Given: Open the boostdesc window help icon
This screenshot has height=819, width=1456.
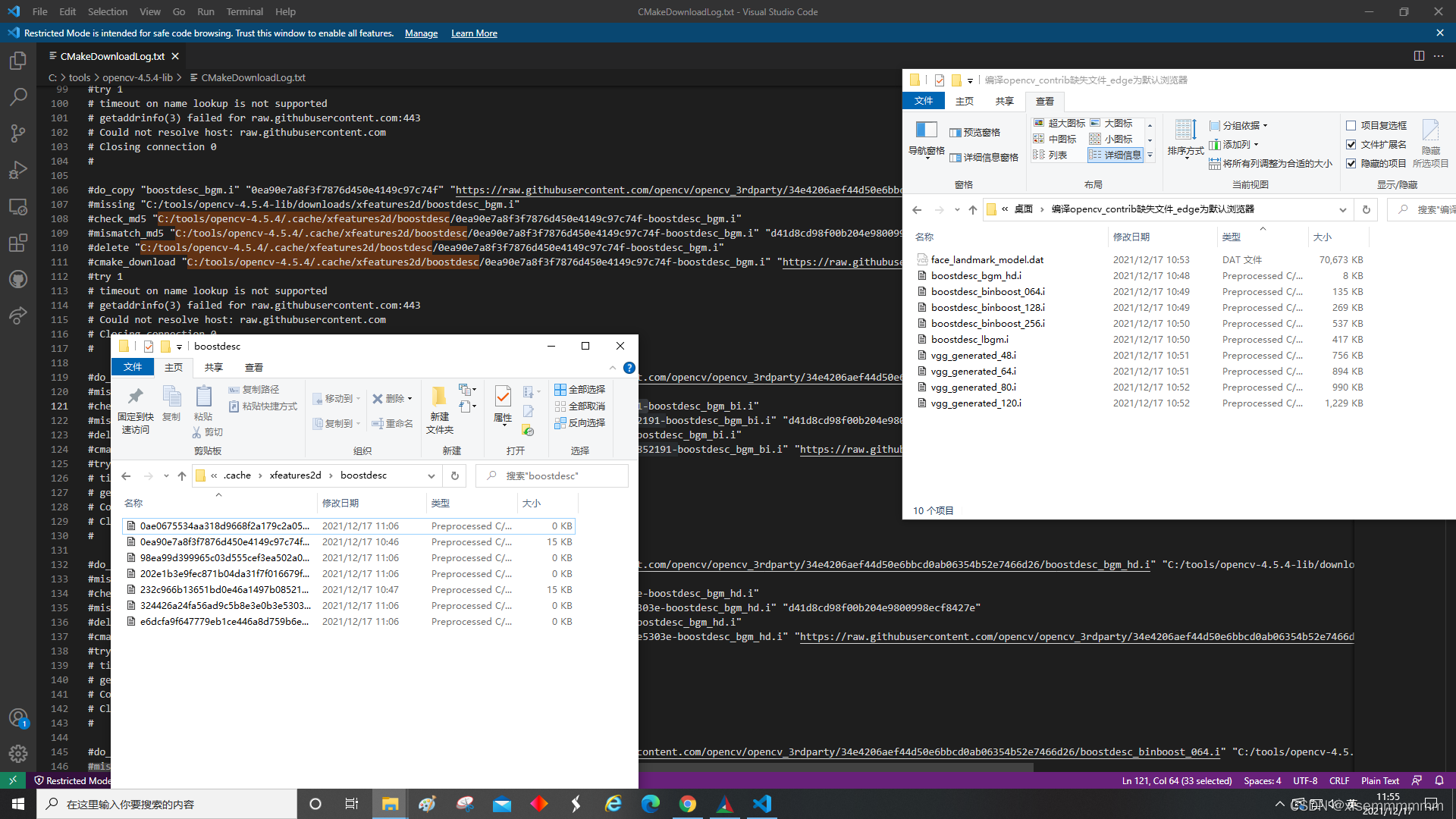Looking at the screenshot, I should coord(629,368).
